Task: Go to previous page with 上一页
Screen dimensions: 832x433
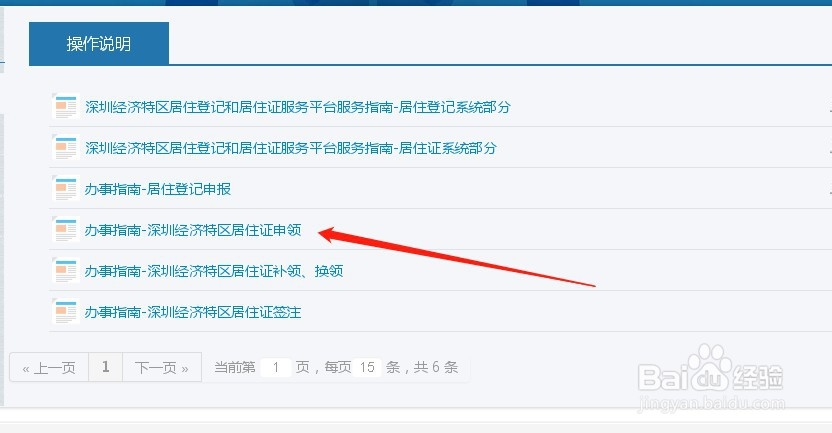Action: click(x=49, y=367)
